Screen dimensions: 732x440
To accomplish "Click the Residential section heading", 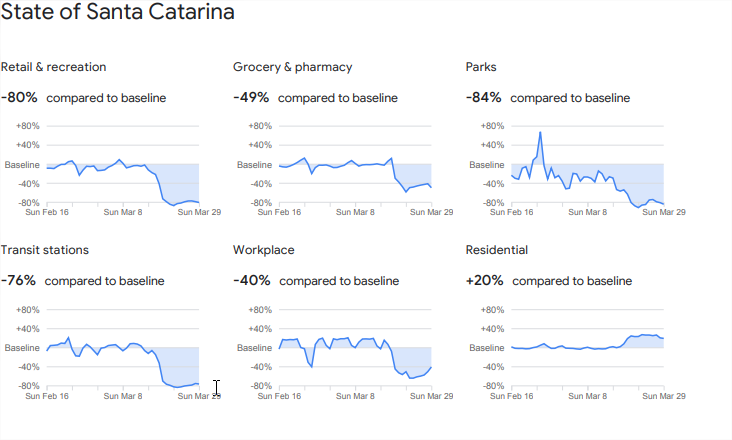I will pos(497,250).
